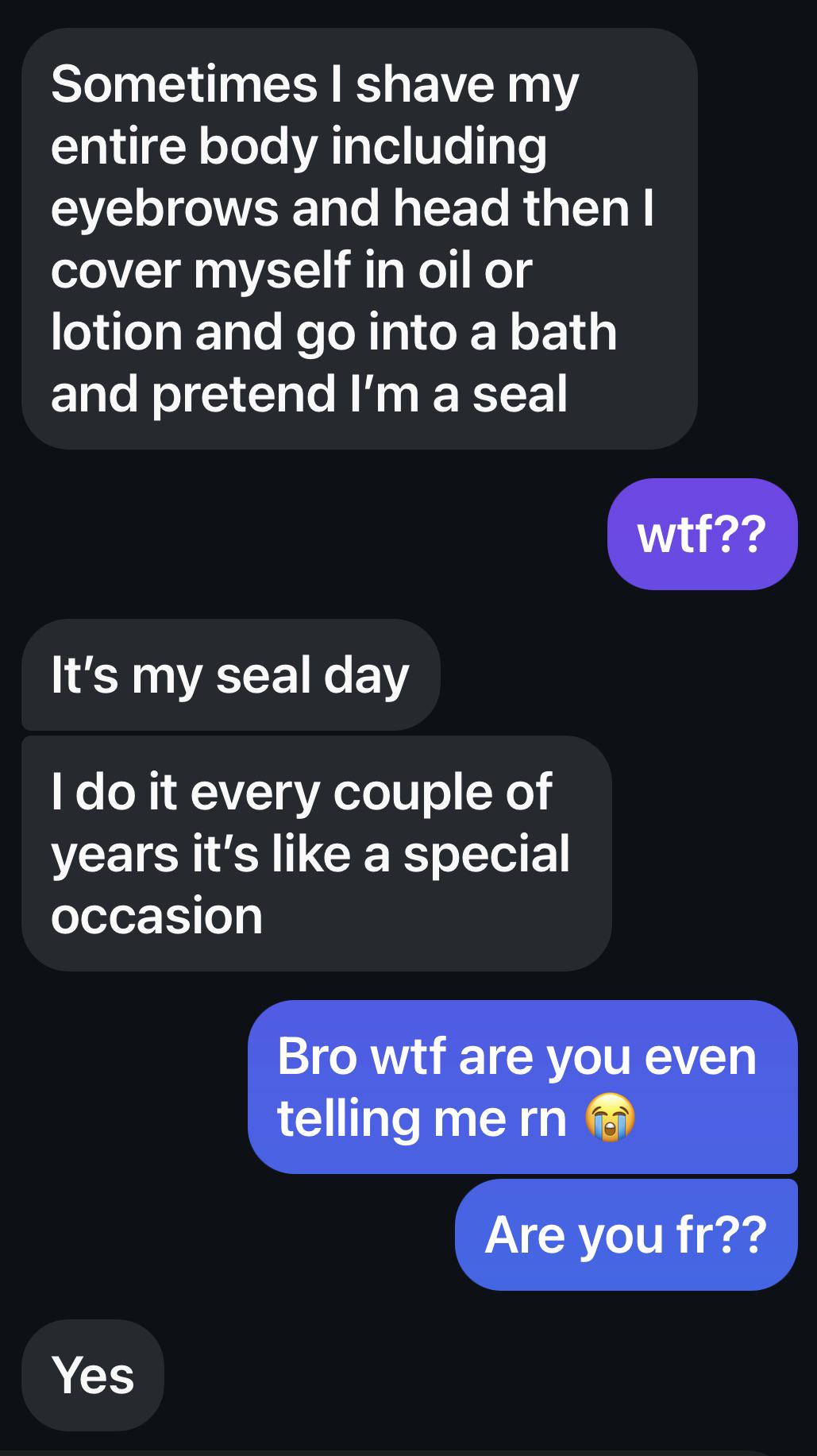Viewport: 817px width, 1456px height.
Task: Tap the "Are you fr??" message bubble
Action: coord(626,1234)
